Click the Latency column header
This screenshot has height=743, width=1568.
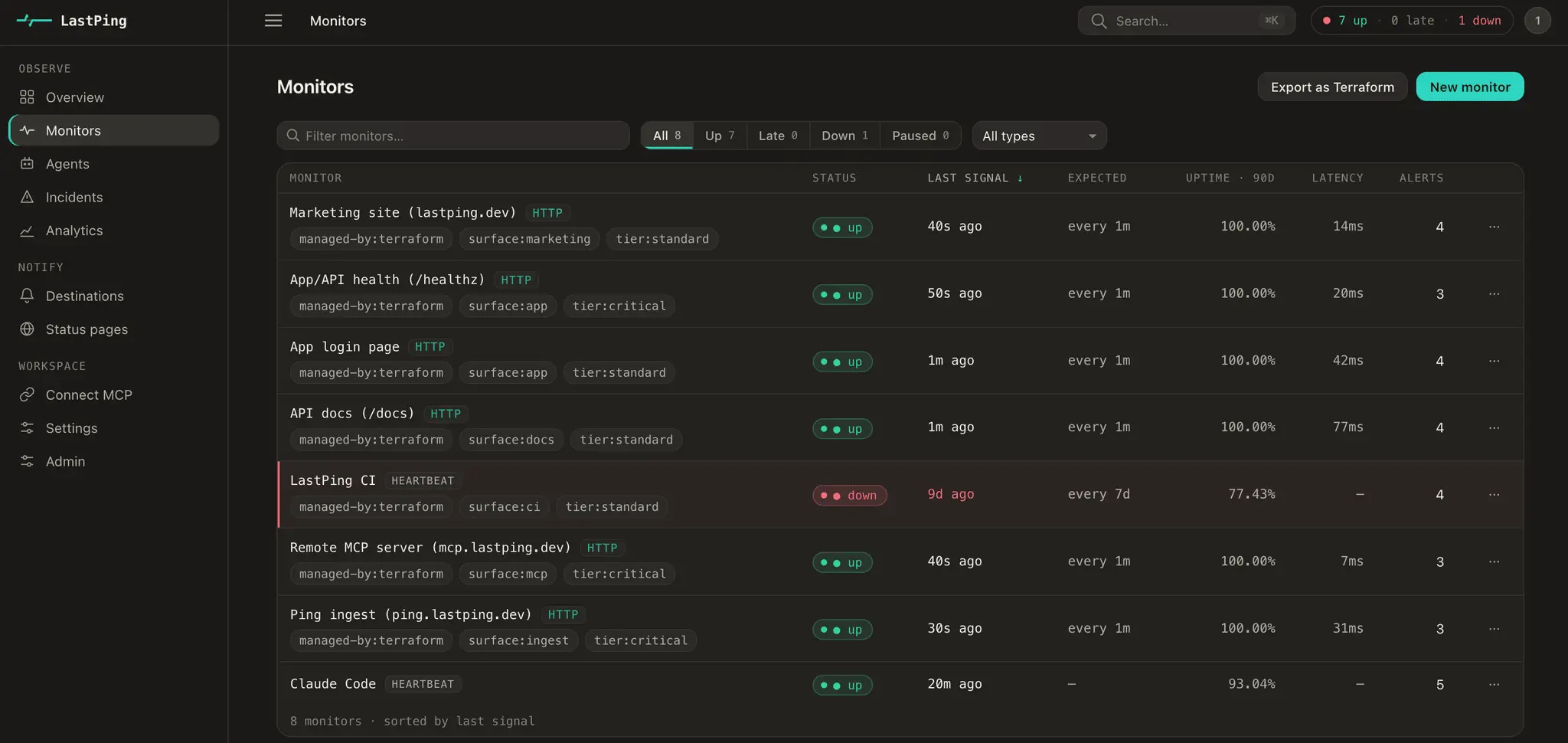[x=1338, y=178]
